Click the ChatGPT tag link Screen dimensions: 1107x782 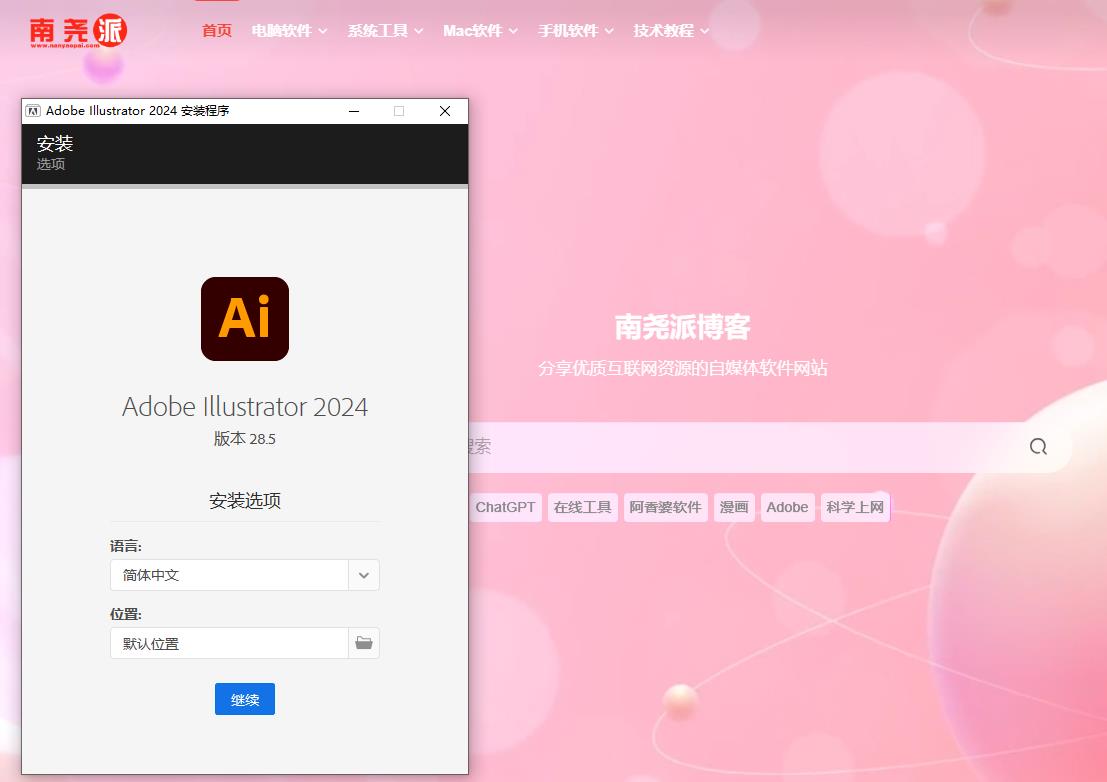coord(505,507)
